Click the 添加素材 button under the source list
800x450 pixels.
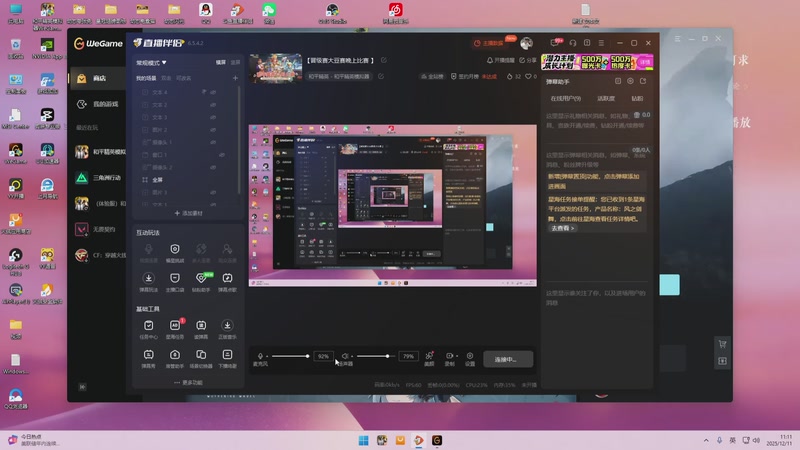pos(188,213)
